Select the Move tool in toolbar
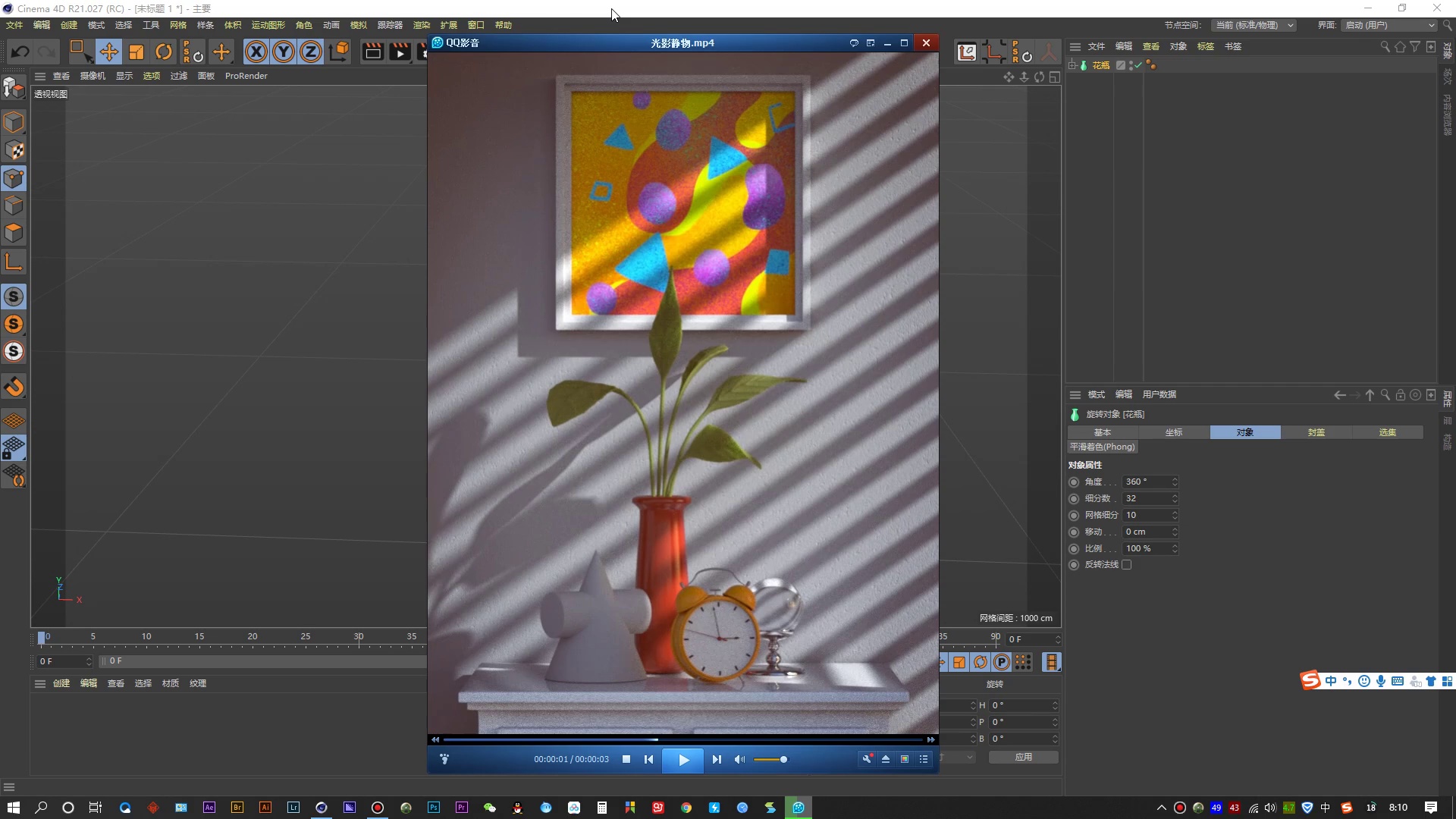 click(x=108, y=52)
